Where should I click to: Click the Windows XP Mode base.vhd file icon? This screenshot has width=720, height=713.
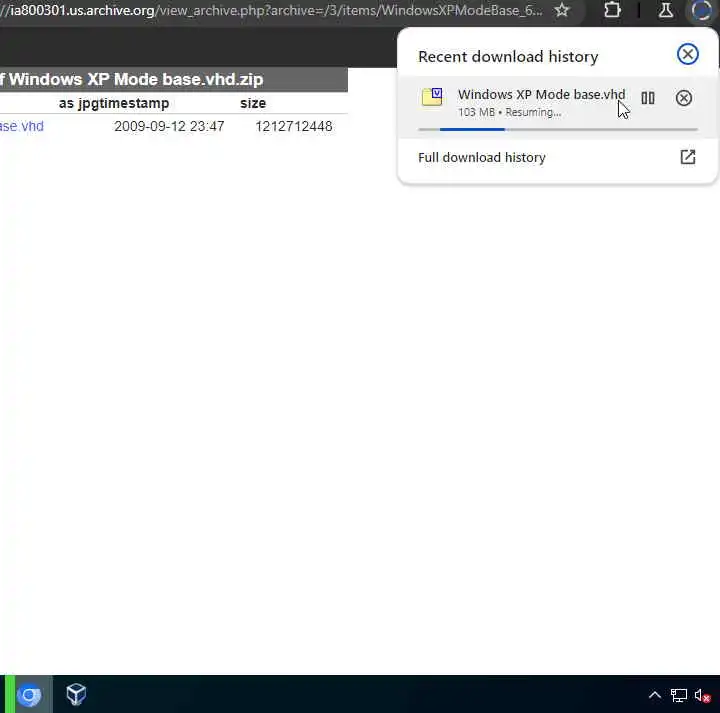[x=432, y=97]
